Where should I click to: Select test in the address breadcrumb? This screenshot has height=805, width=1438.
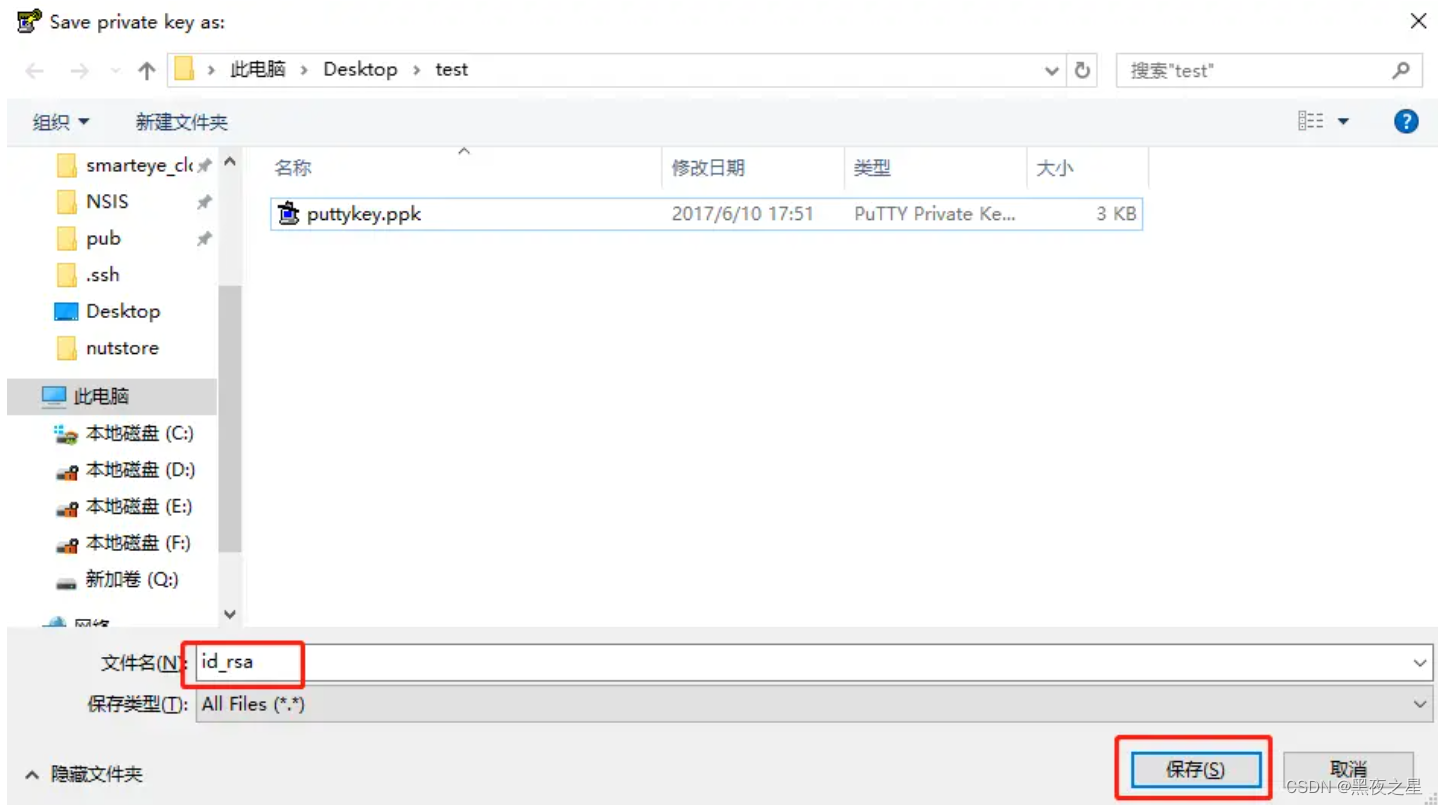pos(451,69)
